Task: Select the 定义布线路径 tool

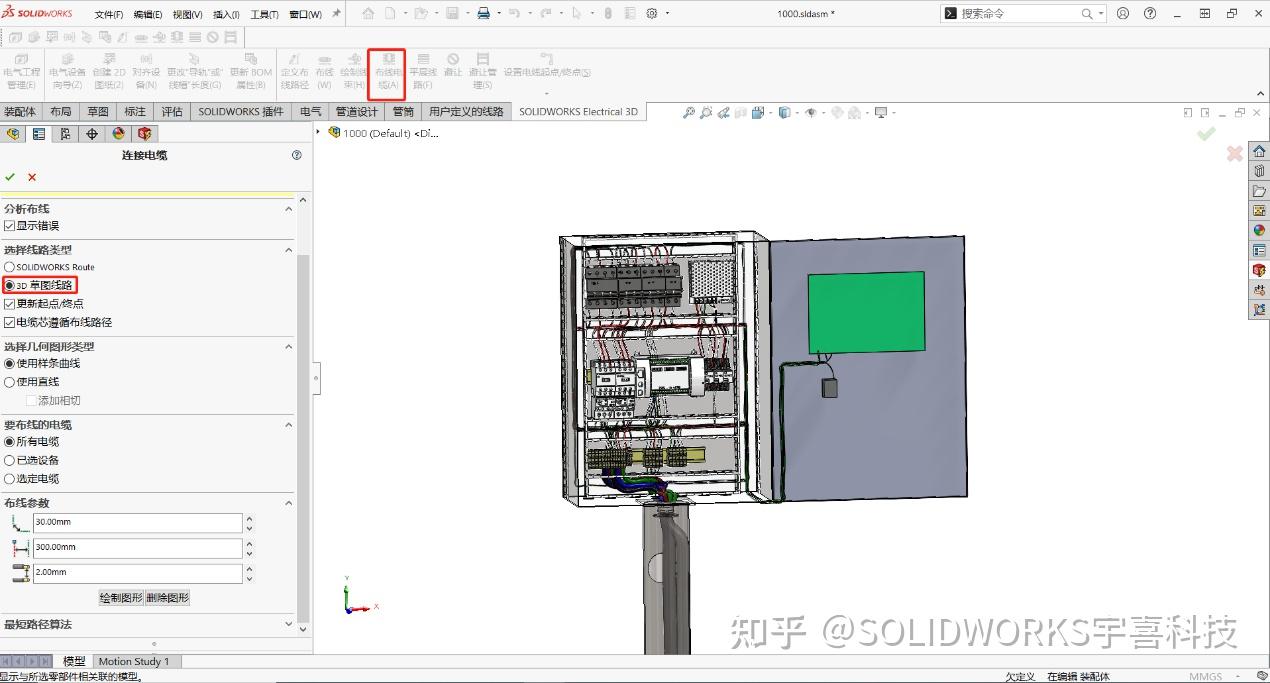Action: [295, 70]
